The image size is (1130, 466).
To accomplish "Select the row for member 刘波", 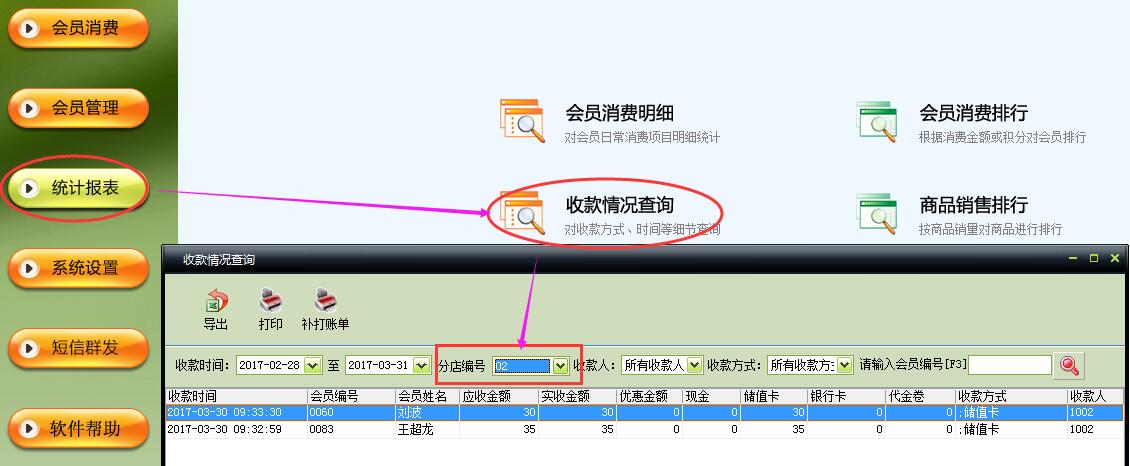I will (644, 413).
